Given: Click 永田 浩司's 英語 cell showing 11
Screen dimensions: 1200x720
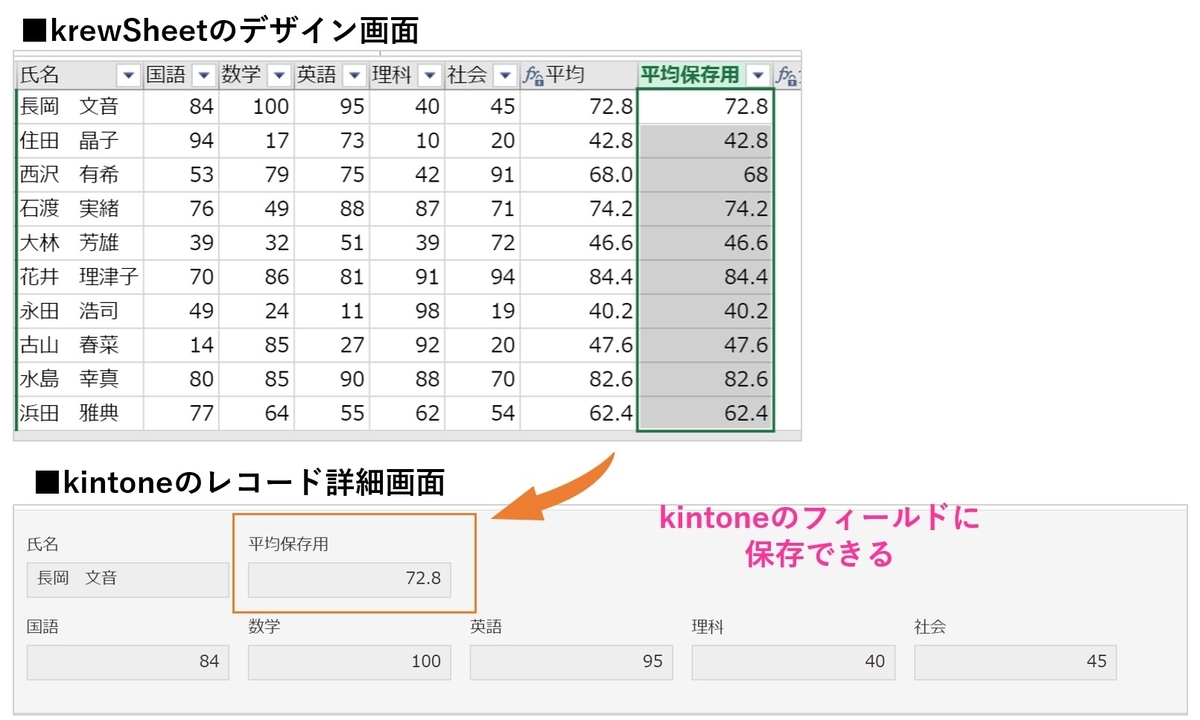Looking at the screenshot, I should click(x=331, y=311).
